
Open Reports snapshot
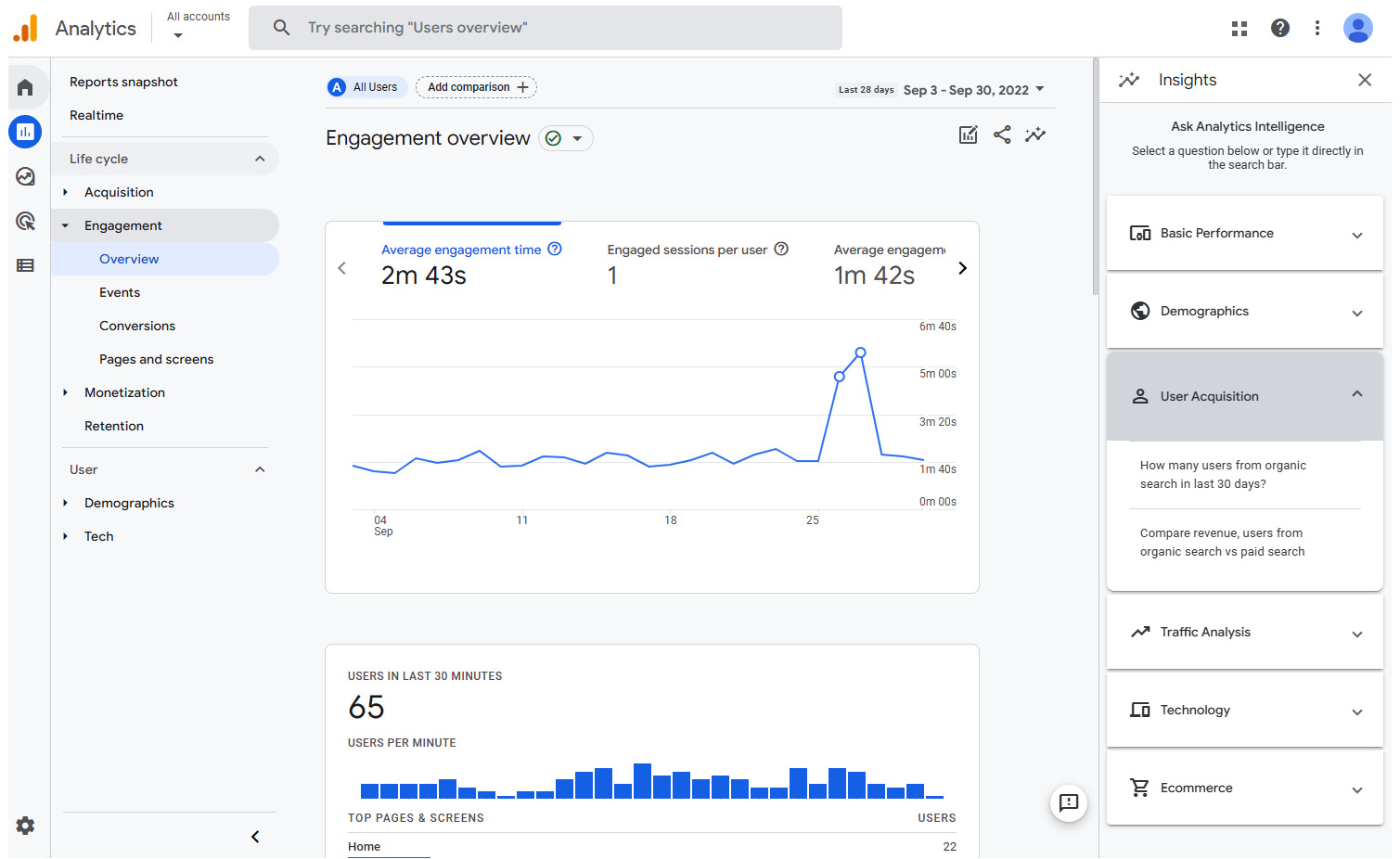point(123,82)
